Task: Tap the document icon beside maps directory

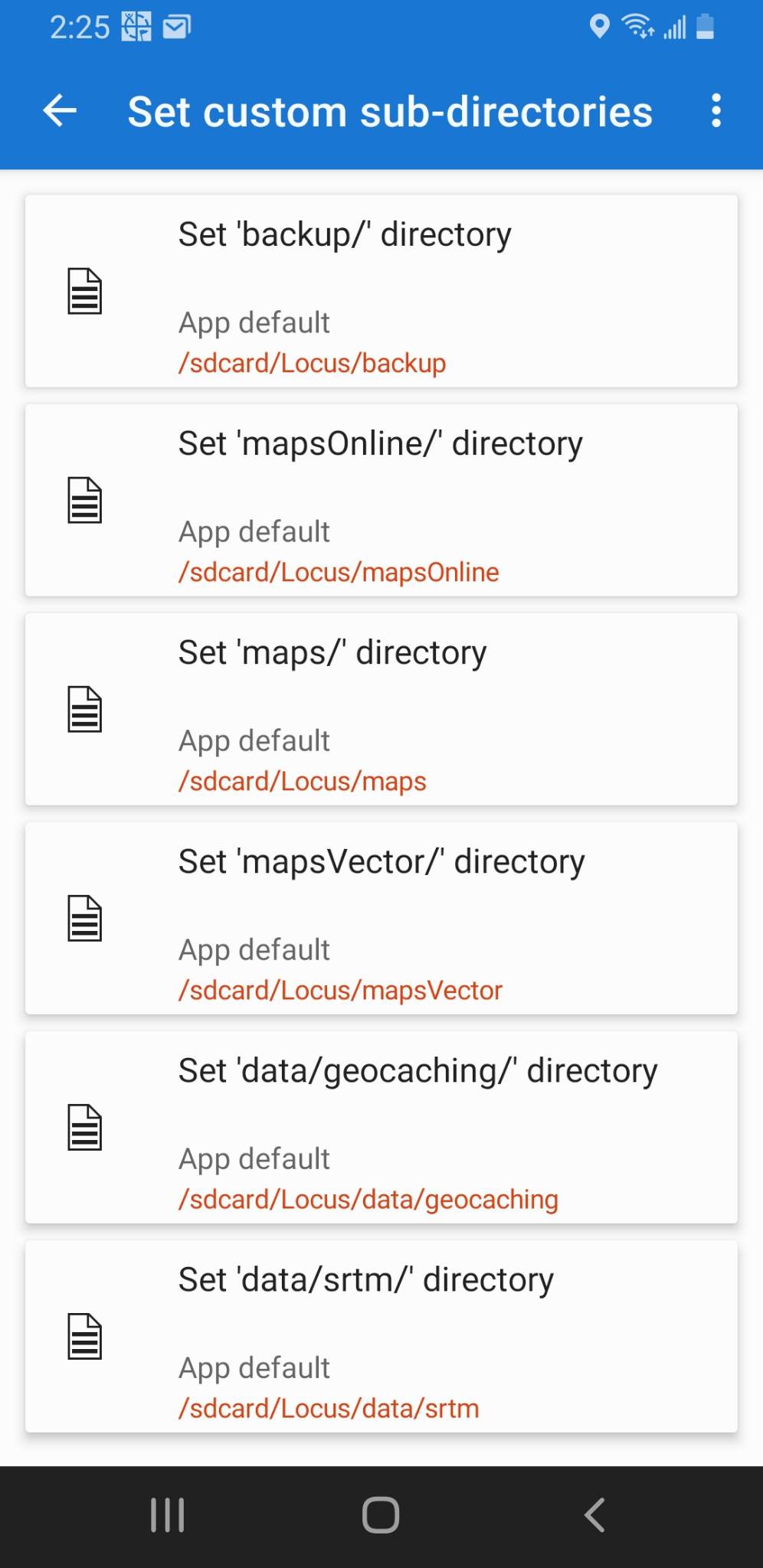Action: pos(84,709)
